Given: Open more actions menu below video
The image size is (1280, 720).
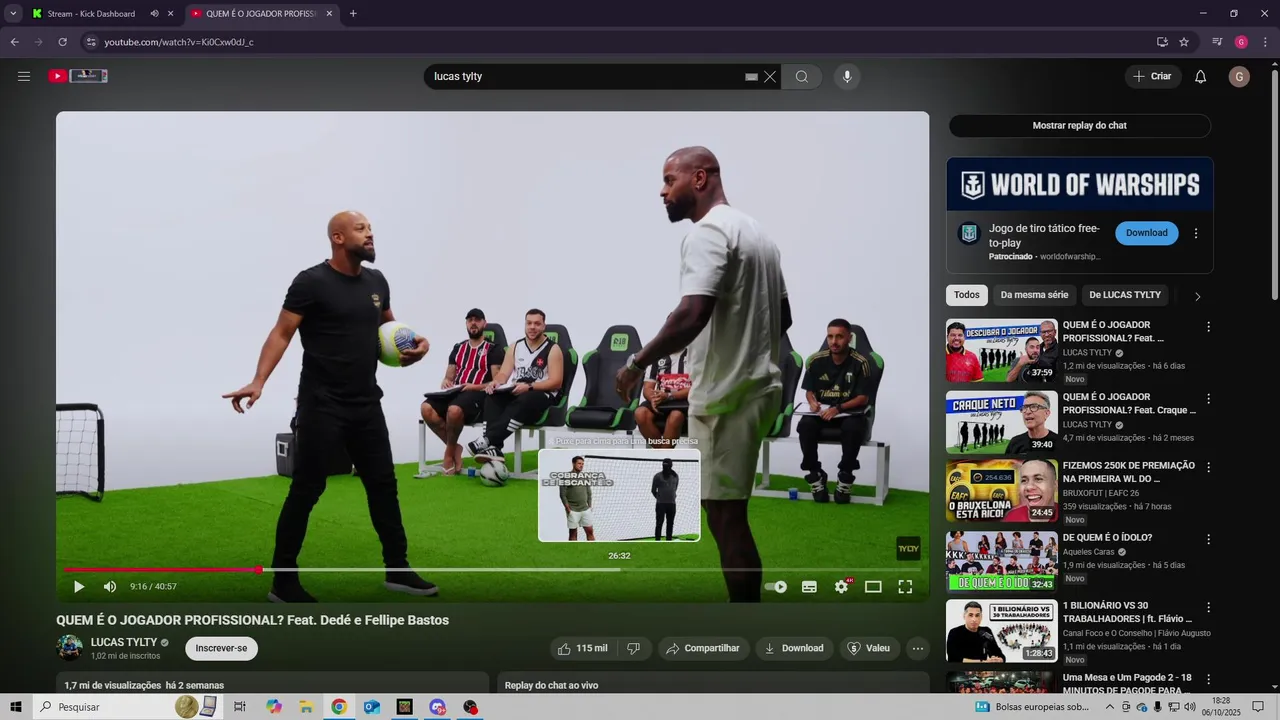Looking at the screenshot, I should (918, 649).
